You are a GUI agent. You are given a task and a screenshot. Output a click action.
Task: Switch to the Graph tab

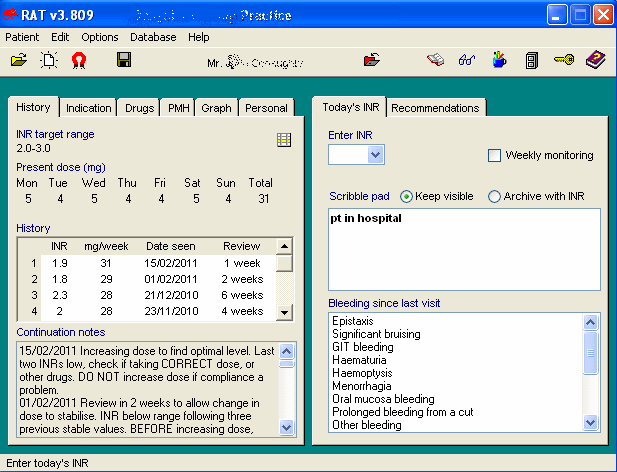(x=216, y=108)
